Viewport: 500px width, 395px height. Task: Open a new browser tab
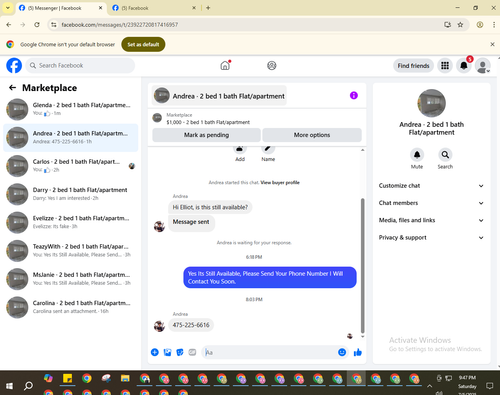click(x=208, y=8)
